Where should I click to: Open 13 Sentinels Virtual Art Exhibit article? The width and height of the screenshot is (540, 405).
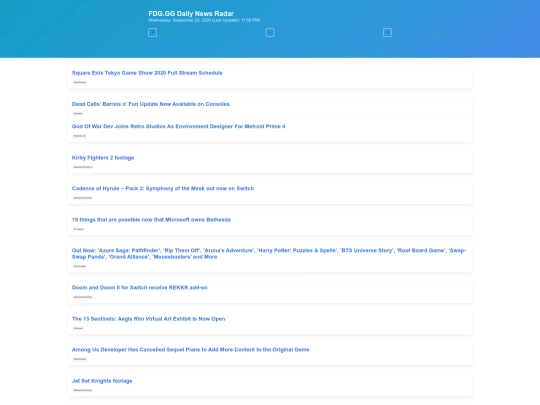click(x=148, y=319)
